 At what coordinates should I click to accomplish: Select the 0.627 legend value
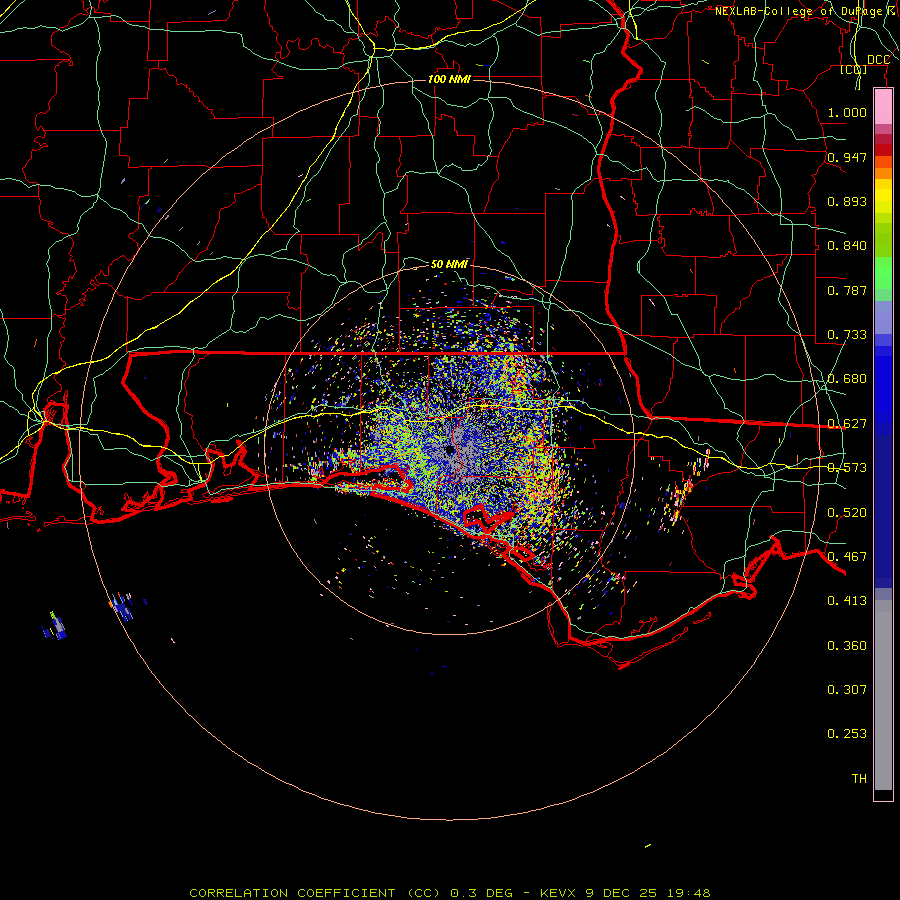[847, 424]
